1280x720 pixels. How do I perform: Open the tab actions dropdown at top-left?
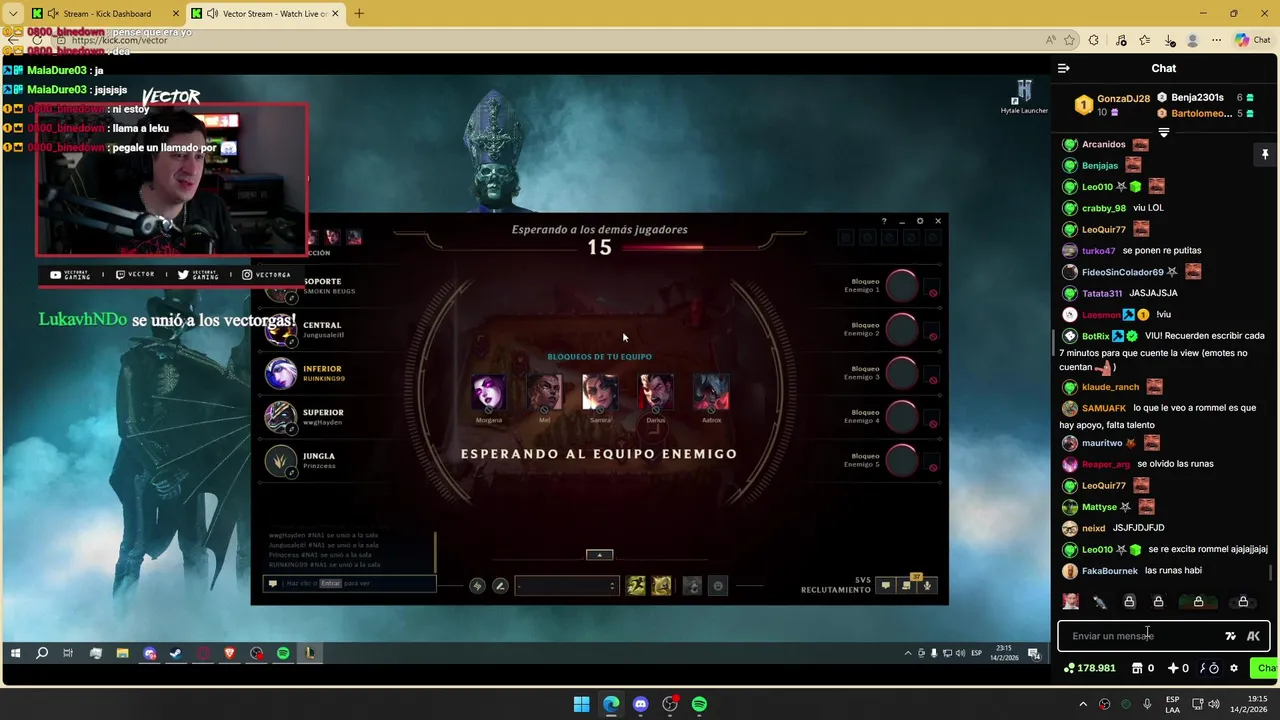[13, 13]
